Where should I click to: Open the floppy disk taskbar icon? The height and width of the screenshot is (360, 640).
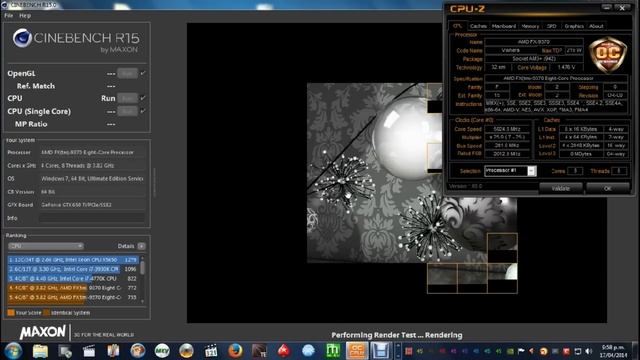click(x=380, y=351)
